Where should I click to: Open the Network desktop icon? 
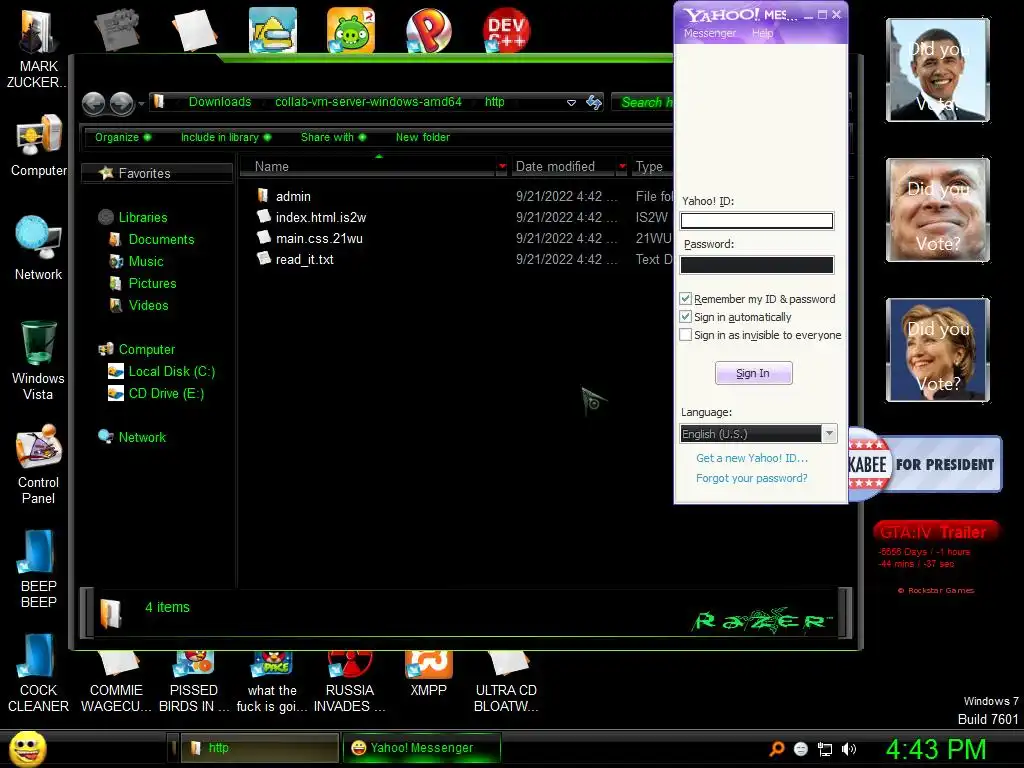point(38,249)
